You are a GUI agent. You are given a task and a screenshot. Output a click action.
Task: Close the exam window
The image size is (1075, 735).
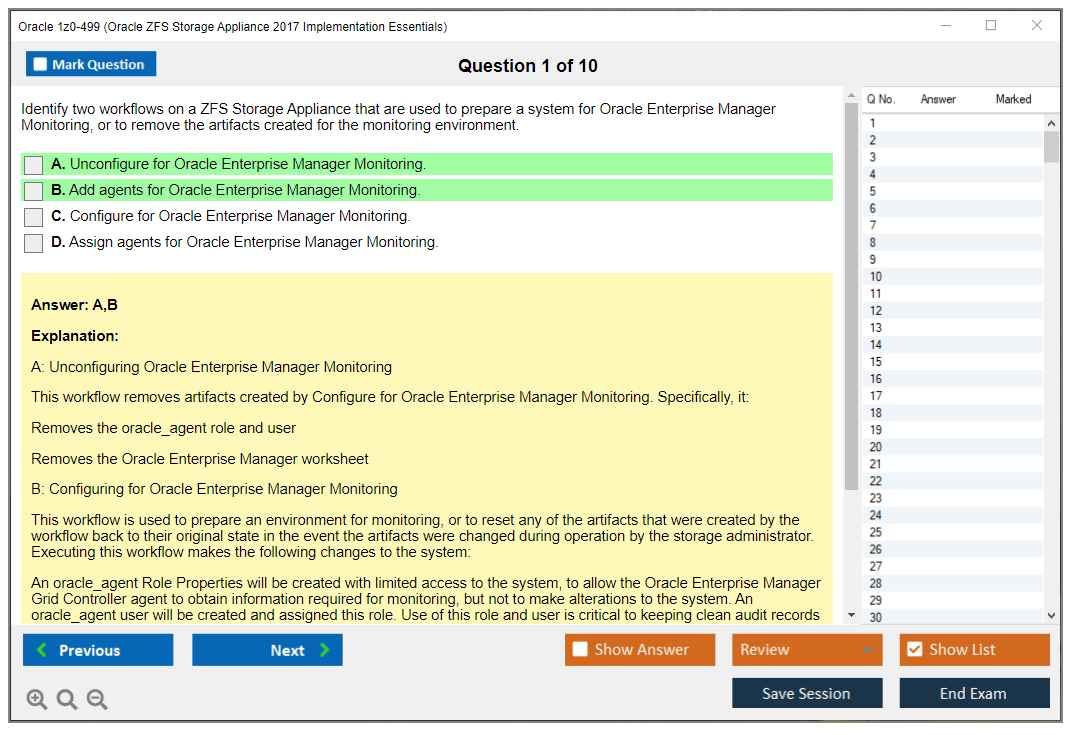(x=1037, y=25)
